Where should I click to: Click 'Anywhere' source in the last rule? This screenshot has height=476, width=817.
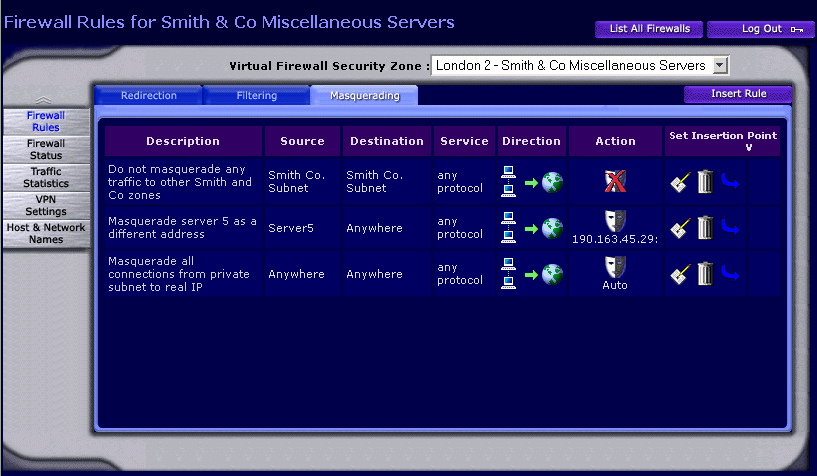coord(296,274)
